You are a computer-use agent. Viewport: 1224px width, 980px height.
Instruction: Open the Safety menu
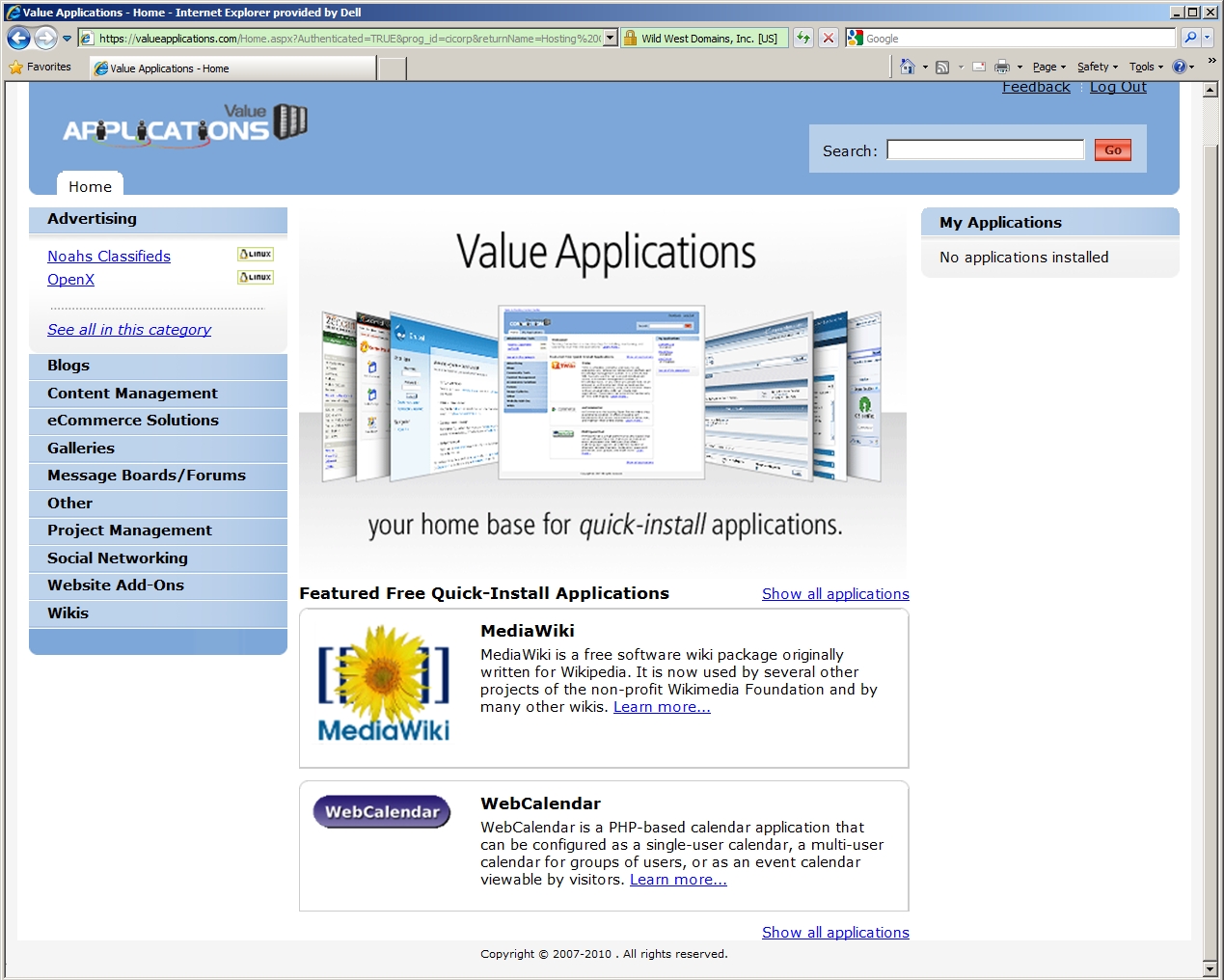tap(1098, 68)
